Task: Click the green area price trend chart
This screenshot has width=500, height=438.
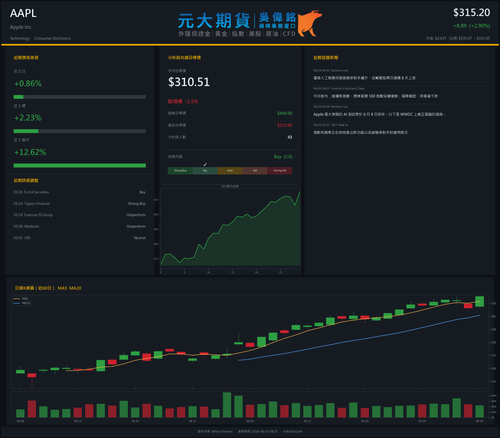Action: tap(230, 229)
